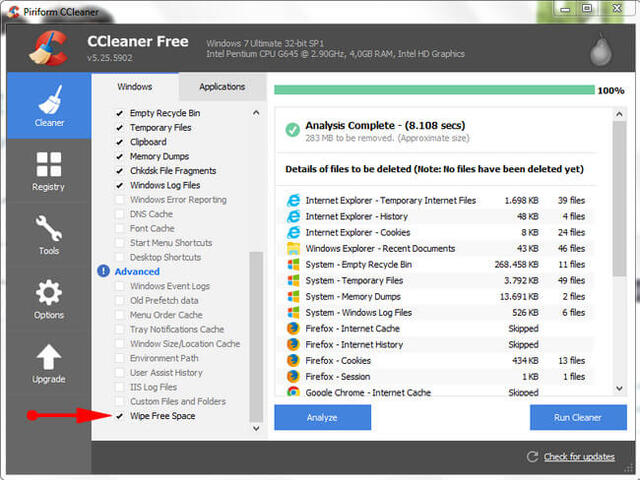
Task: Click the Advanced section heading
Action: (137, 271)
